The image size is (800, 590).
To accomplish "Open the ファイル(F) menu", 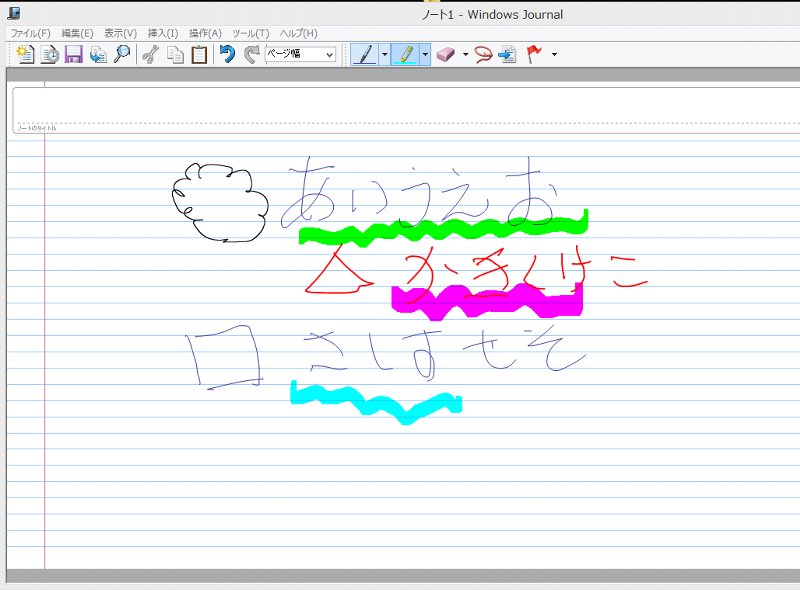I will tap(30, 33).
